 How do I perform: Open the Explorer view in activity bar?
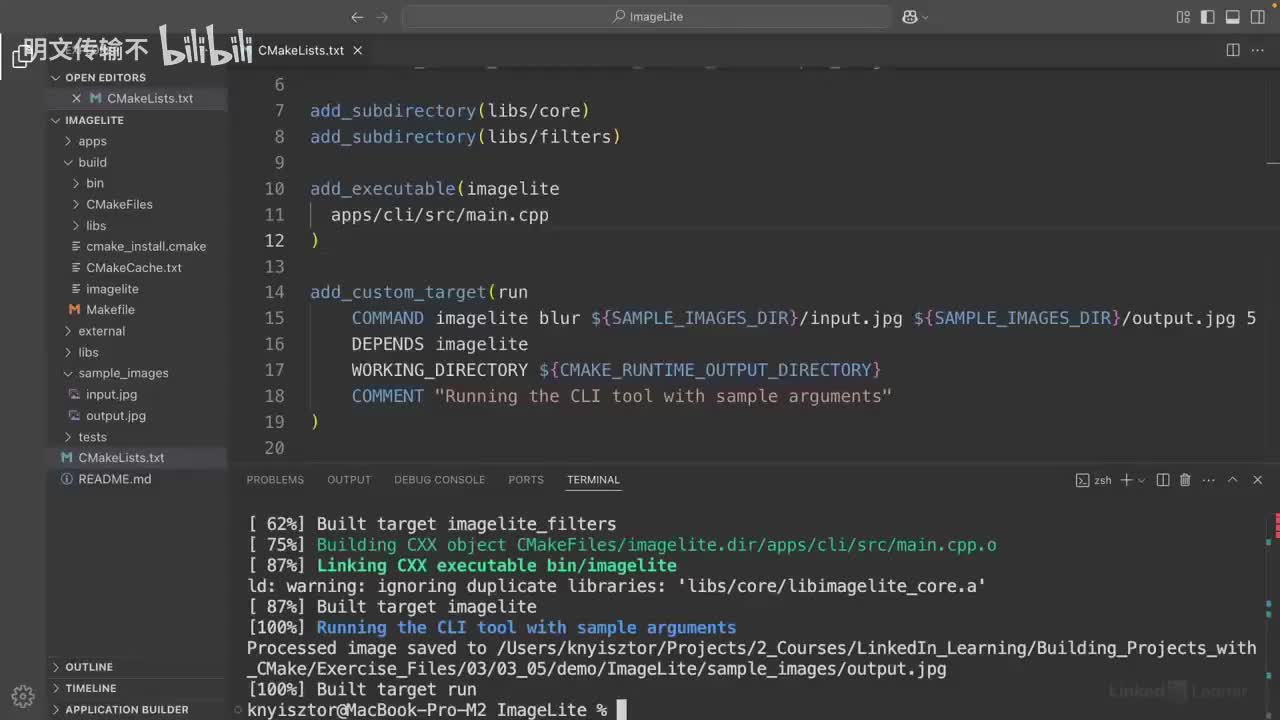[x=22, y=57]
